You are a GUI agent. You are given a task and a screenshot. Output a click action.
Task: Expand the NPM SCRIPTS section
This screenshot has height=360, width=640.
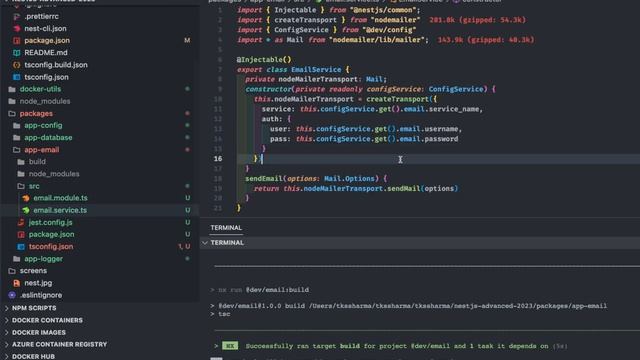[34, 308]
